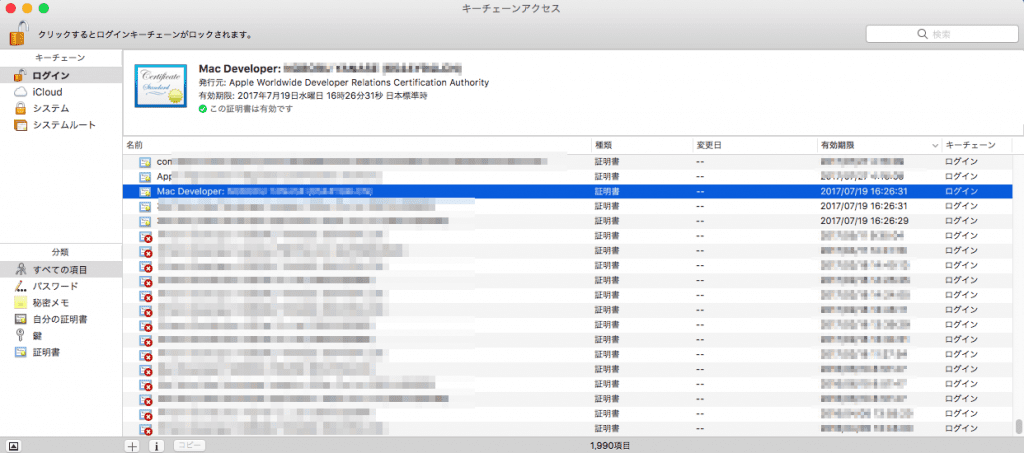The image size is (1024, 453).
Task: Click the padlock icon to lock login keychain
Action: [x=19, y=33]
